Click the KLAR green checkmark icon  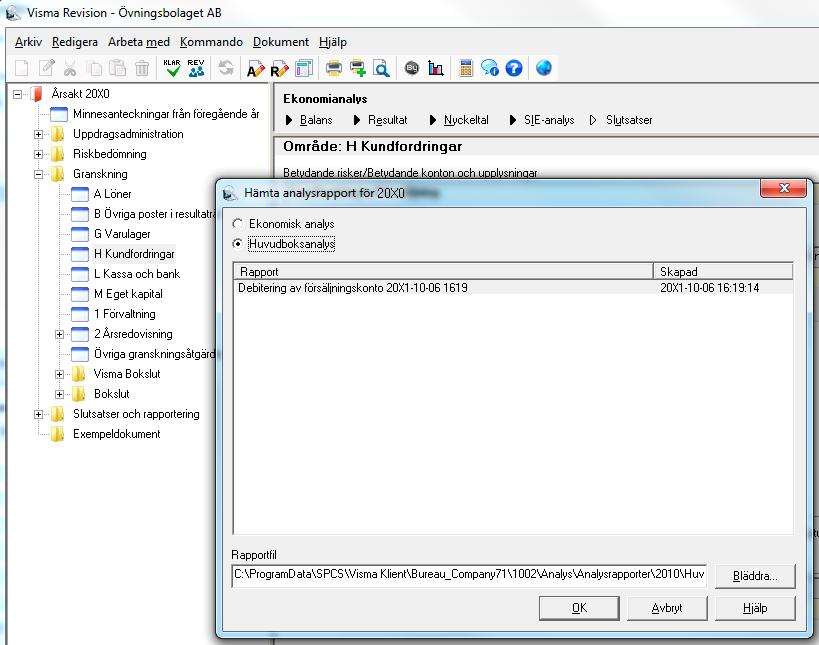[x=172, y=68]
